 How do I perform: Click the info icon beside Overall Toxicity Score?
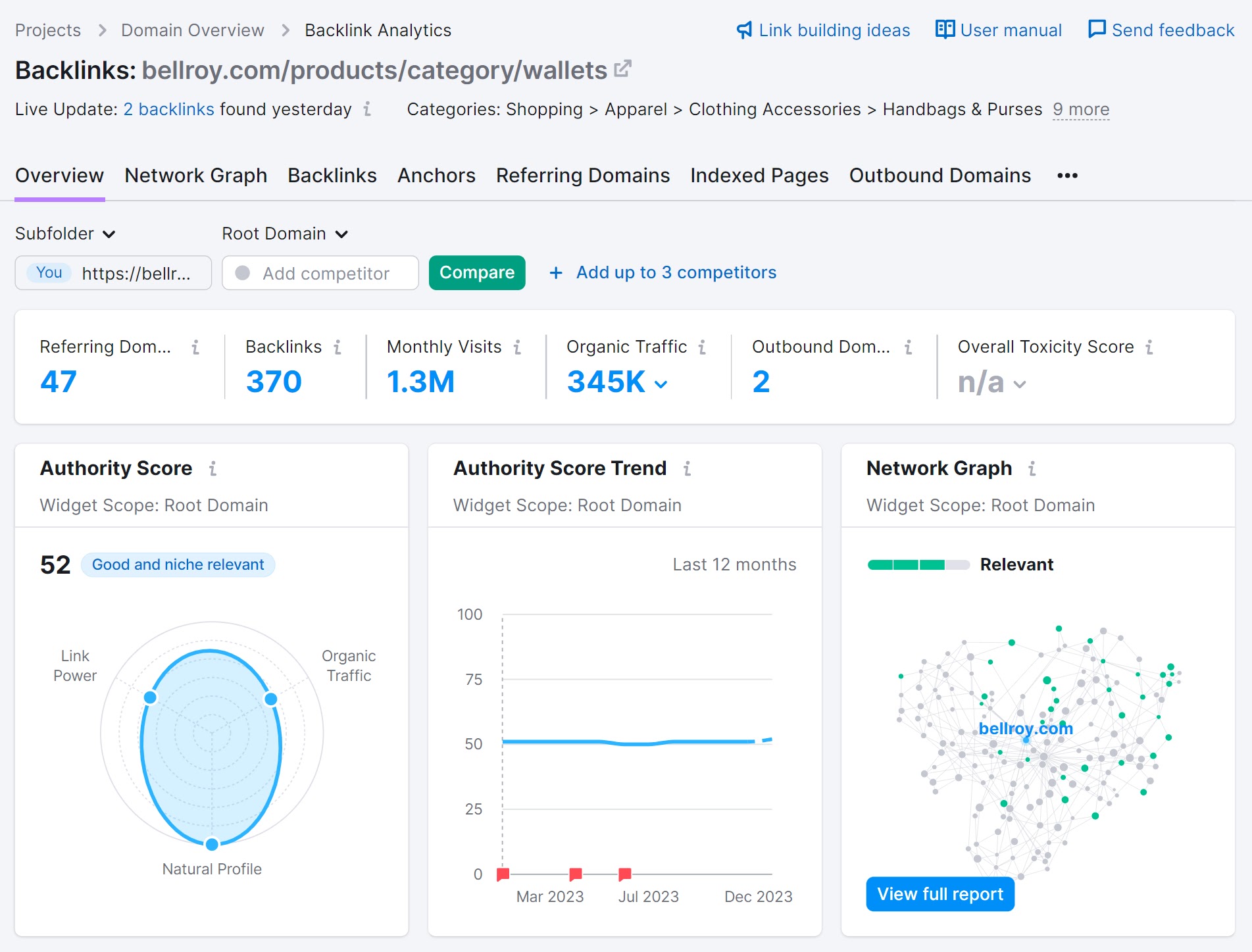[1149, 347]
